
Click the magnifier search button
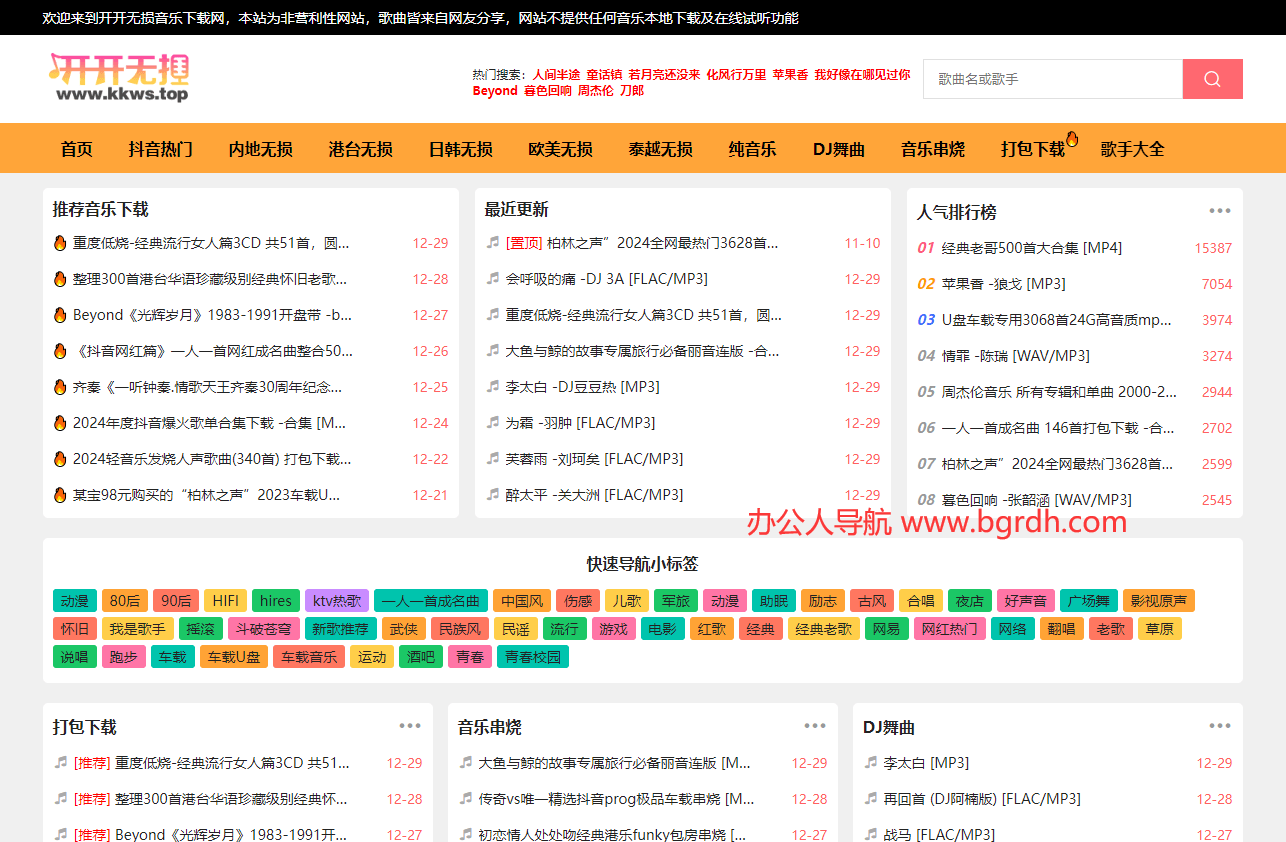click(x=1212, y=79)
